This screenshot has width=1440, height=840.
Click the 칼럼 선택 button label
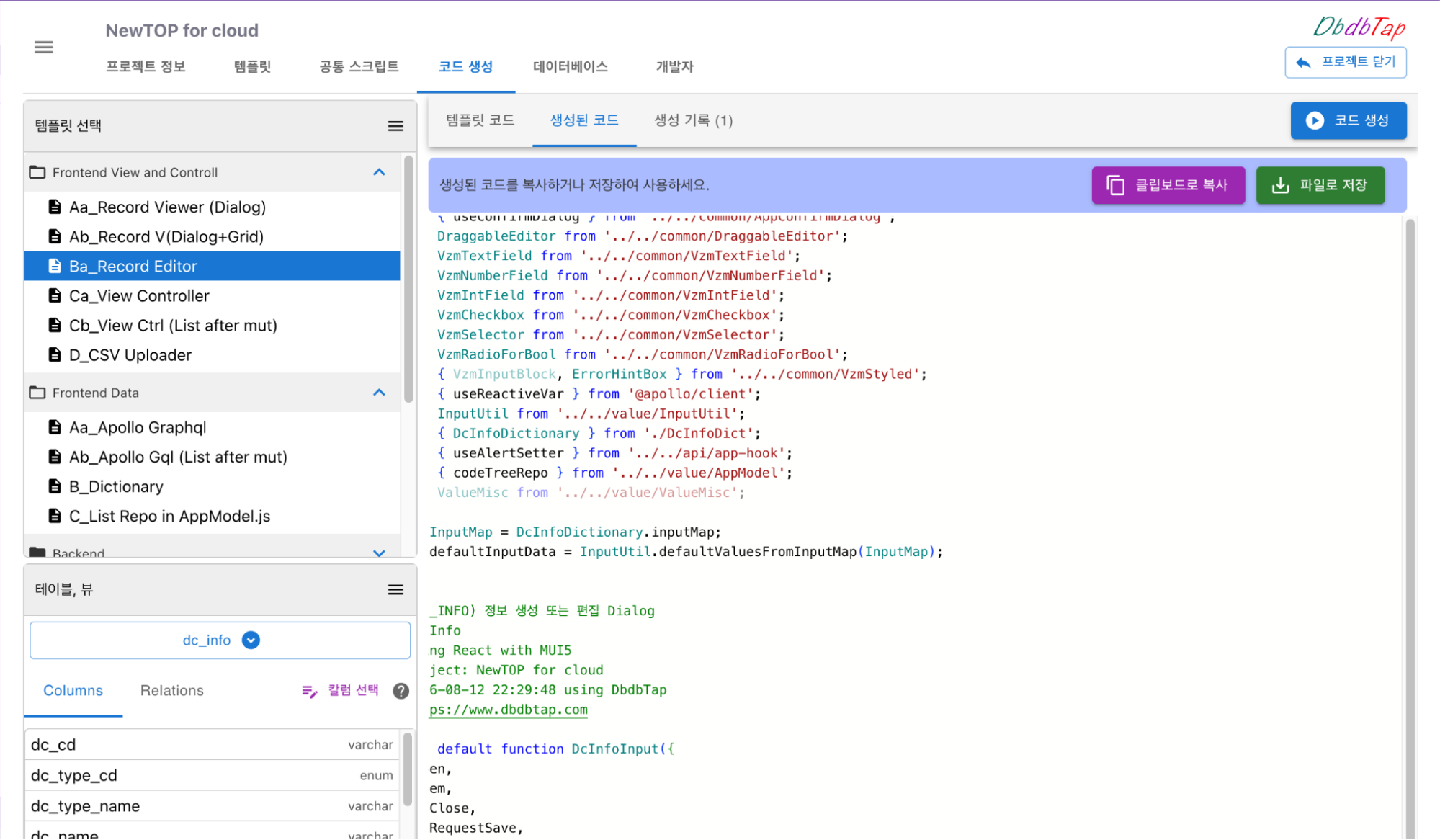point(354,690)
